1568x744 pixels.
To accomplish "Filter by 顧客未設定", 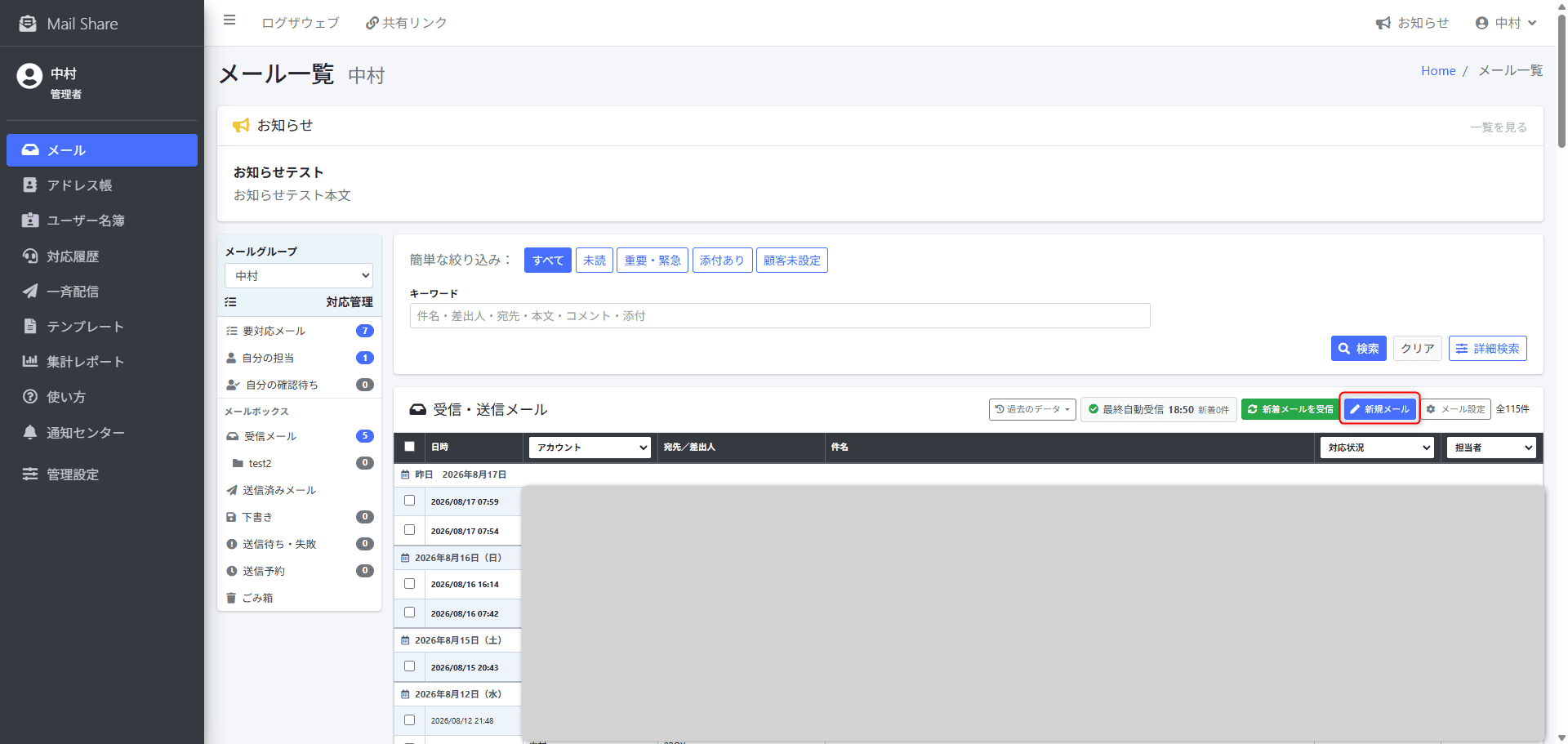I will (x=792, y=261).
